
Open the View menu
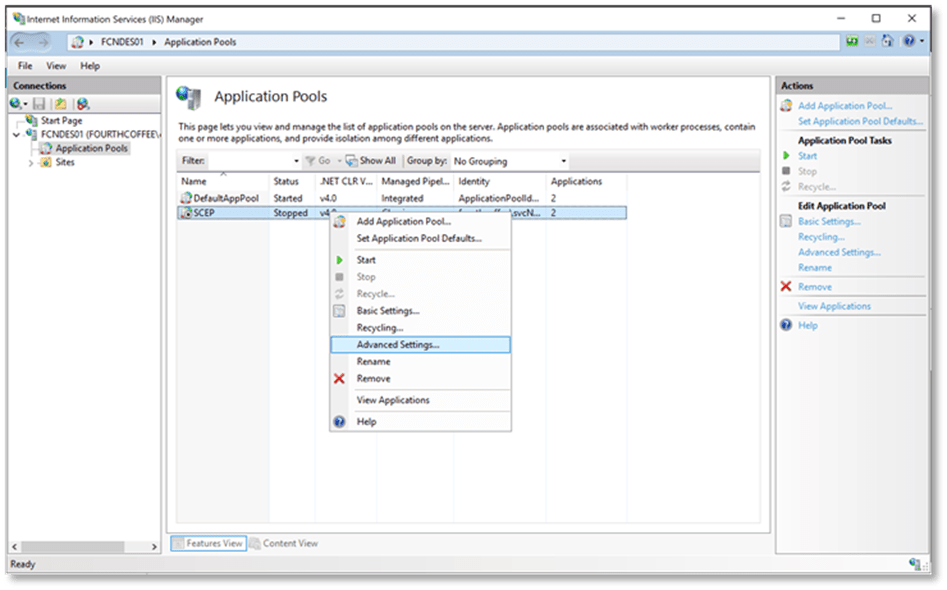point(56,66)
